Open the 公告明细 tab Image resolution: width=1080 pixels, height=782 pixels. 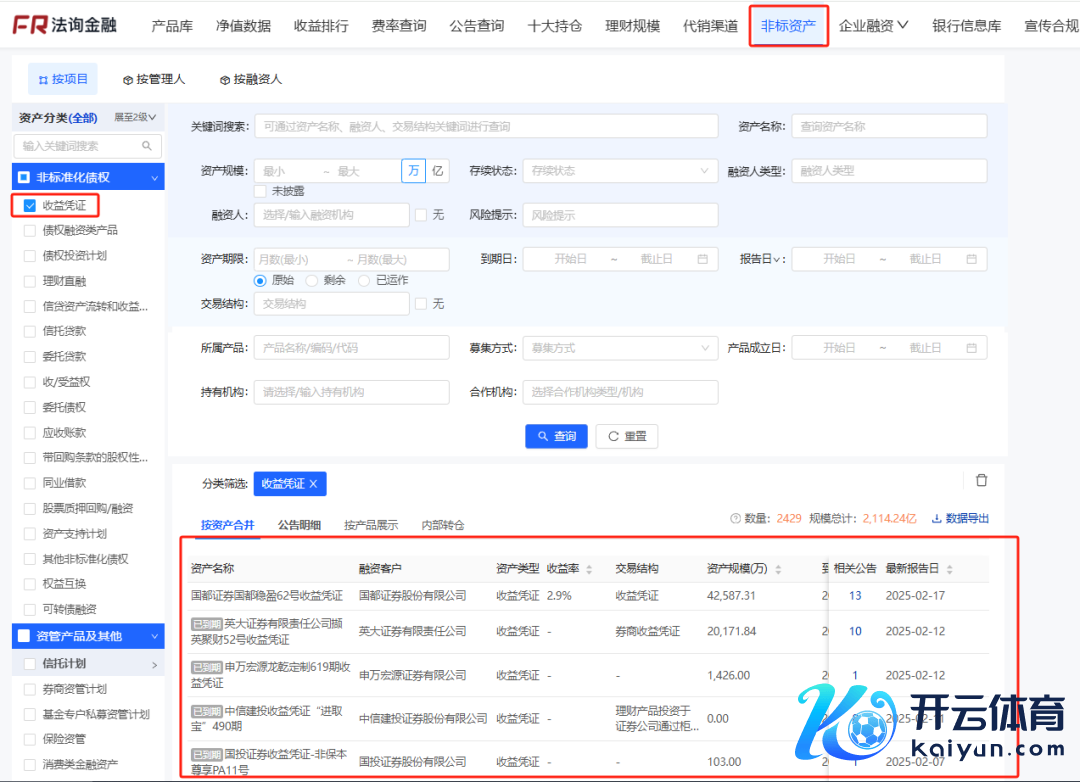coord(299,525)
